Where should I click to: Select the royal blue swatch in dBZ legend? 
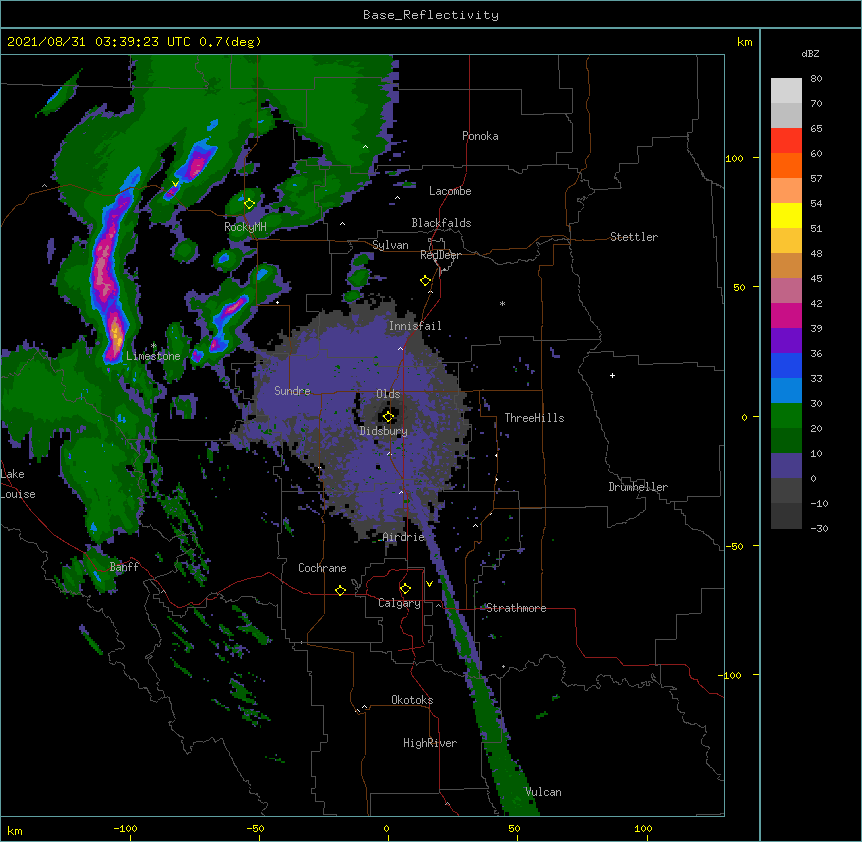[x=786, y=365]
